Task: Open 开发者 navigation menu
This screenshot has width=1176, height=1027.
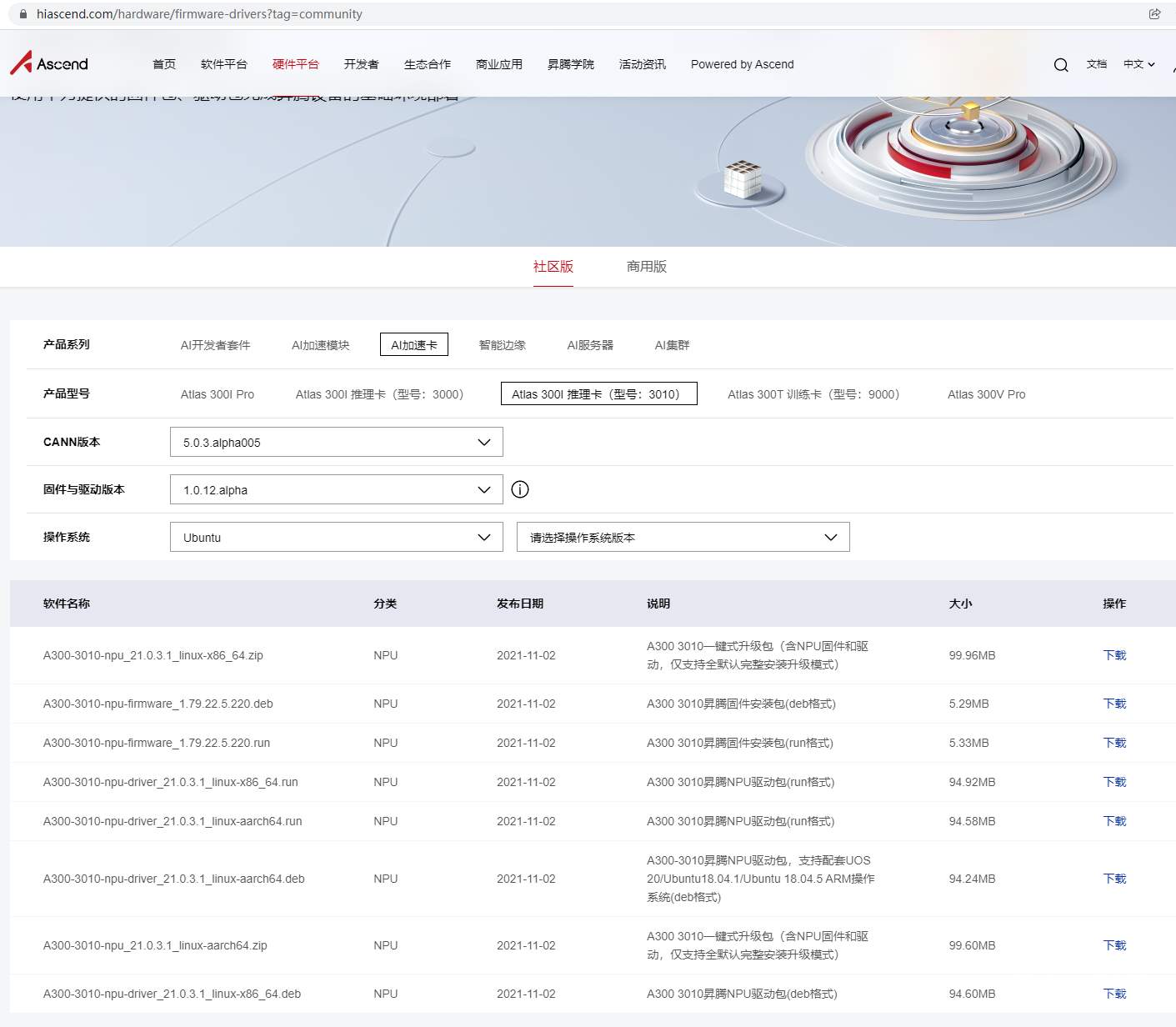Action: (362, 64)
